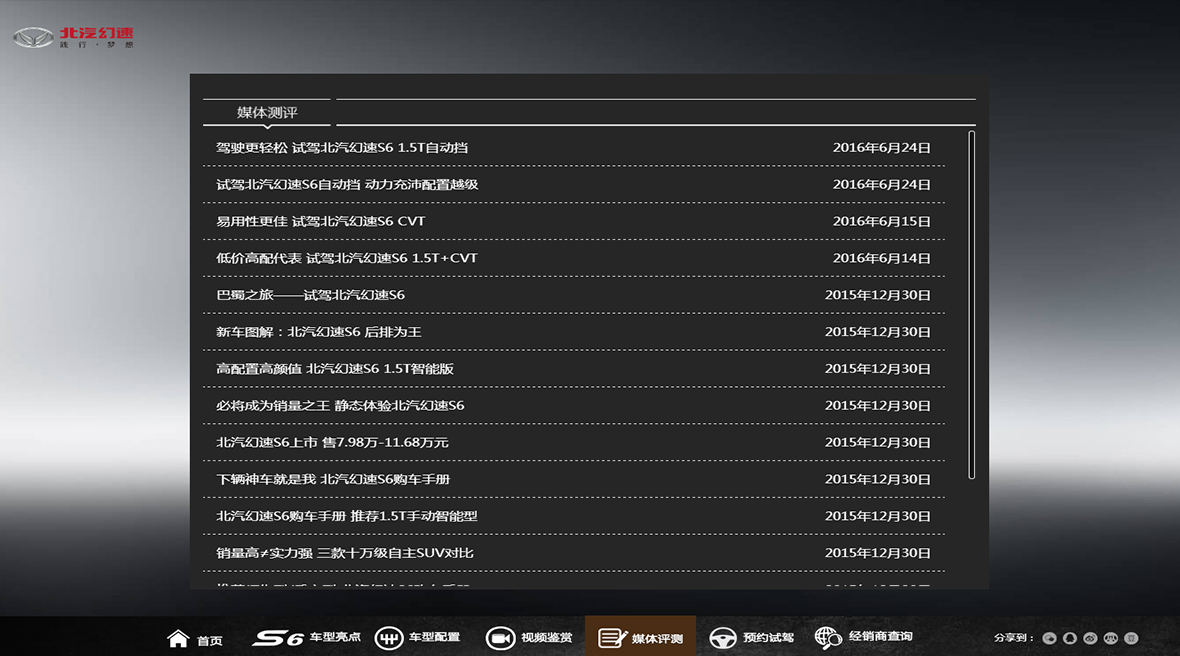Select the 媒体评测 item in bottom navigation
Image resolution: width=1180 pixels, height=656 pixels.
pos(640,637)
